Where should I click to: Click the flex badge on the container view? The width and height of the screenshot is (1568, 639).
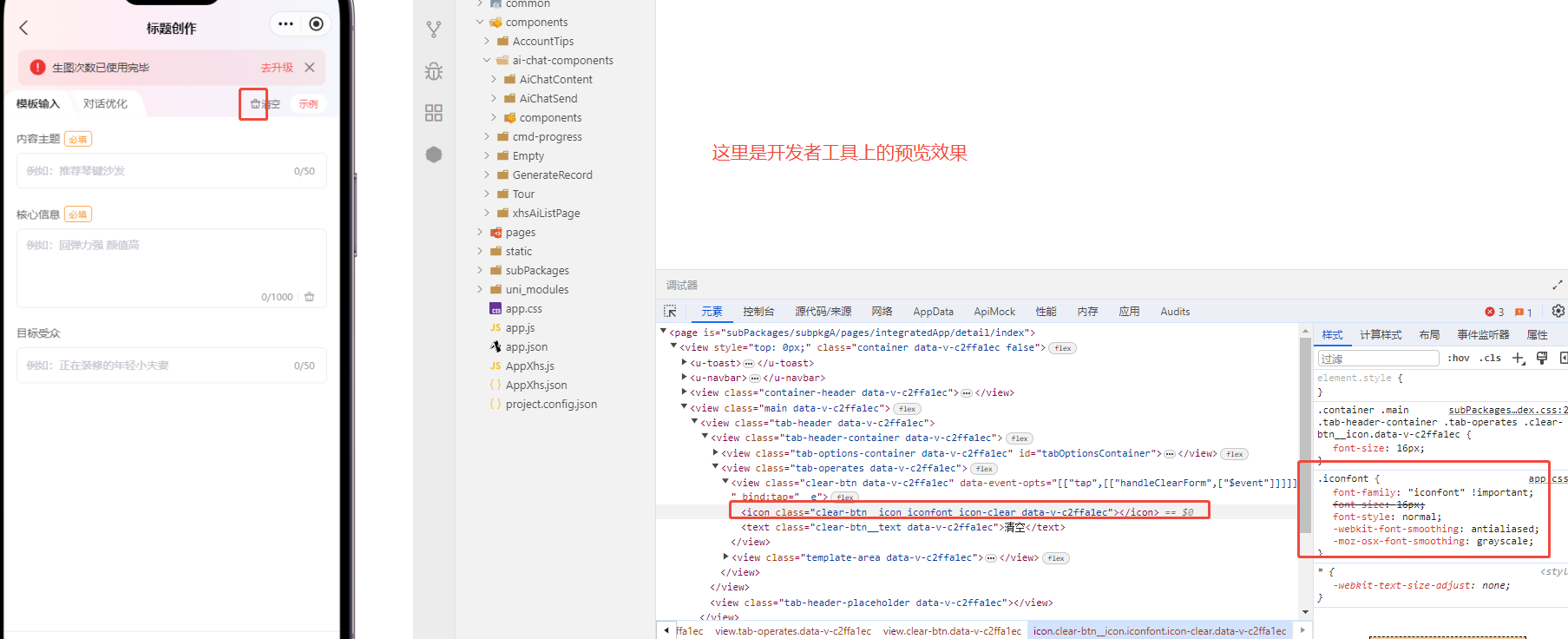coord(1063,348)
